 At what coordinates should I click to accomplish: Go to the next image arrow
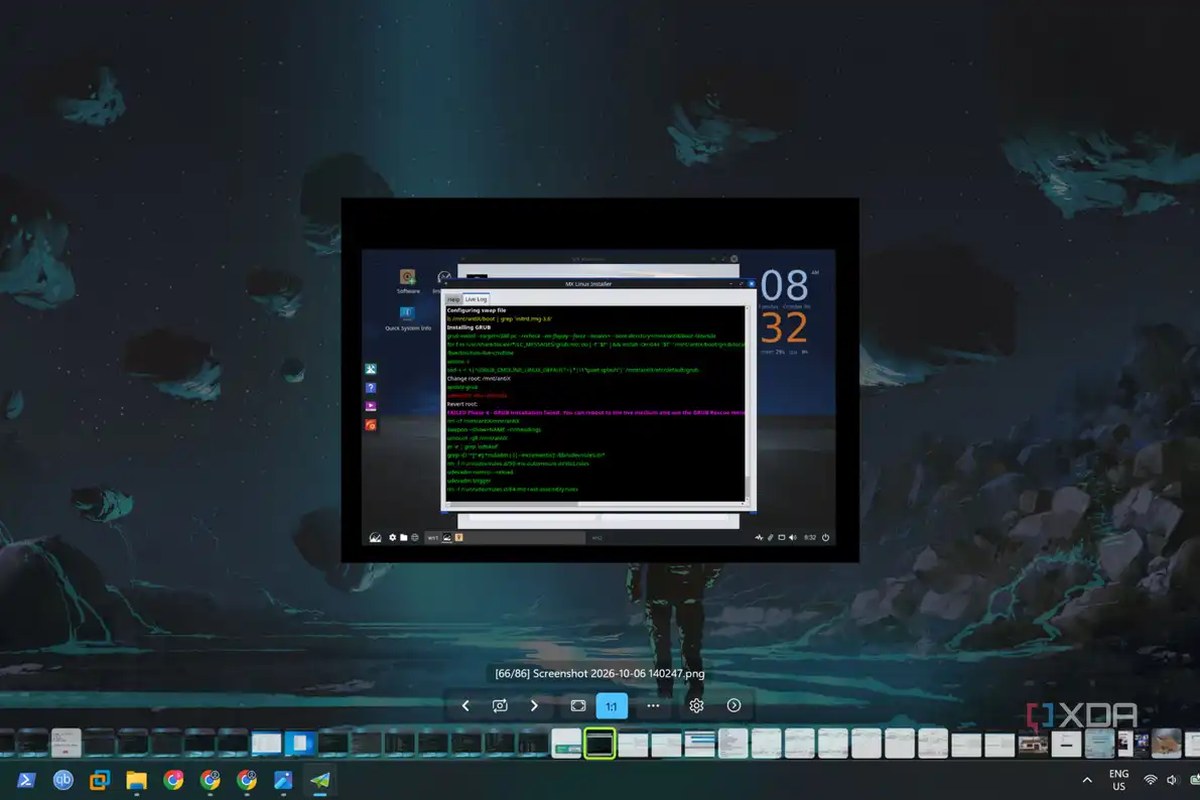(534, 706)
